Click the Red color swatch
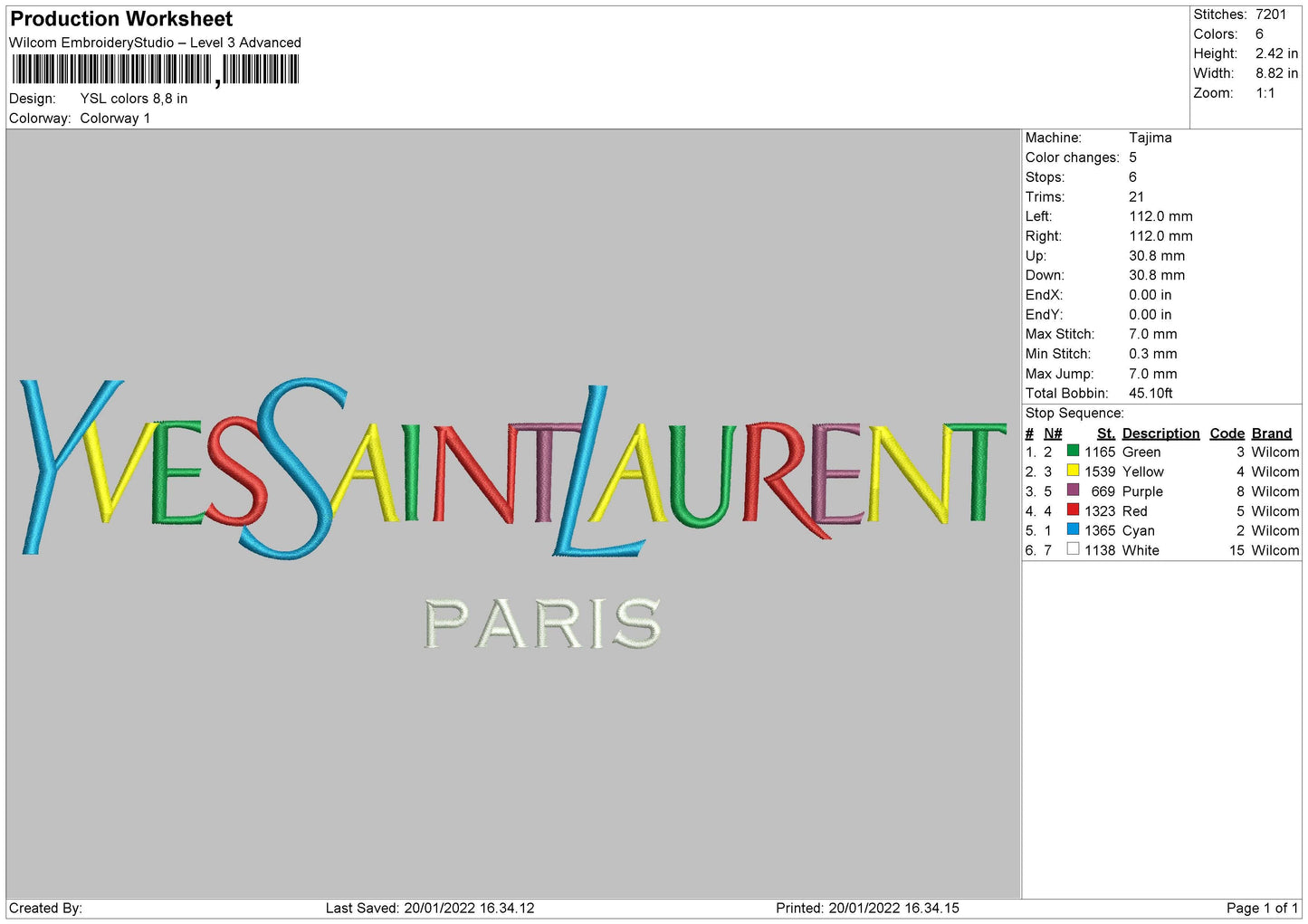Image resolution: width=1308 pixels, height=924 pixels. pyautogui.click(x=1073, y=510)
